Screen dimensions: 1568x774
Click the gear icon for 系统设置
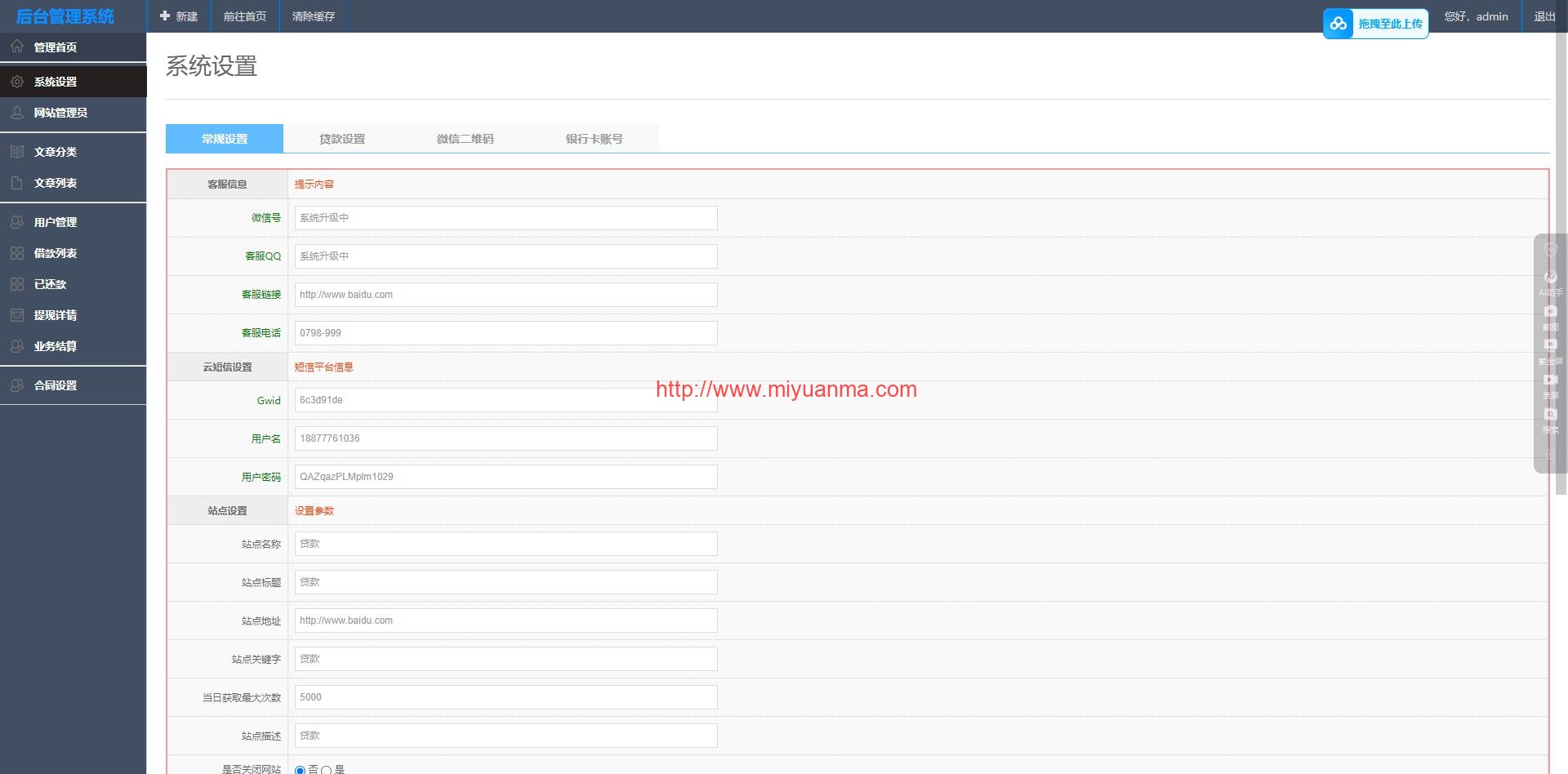[x=17, y=82]
